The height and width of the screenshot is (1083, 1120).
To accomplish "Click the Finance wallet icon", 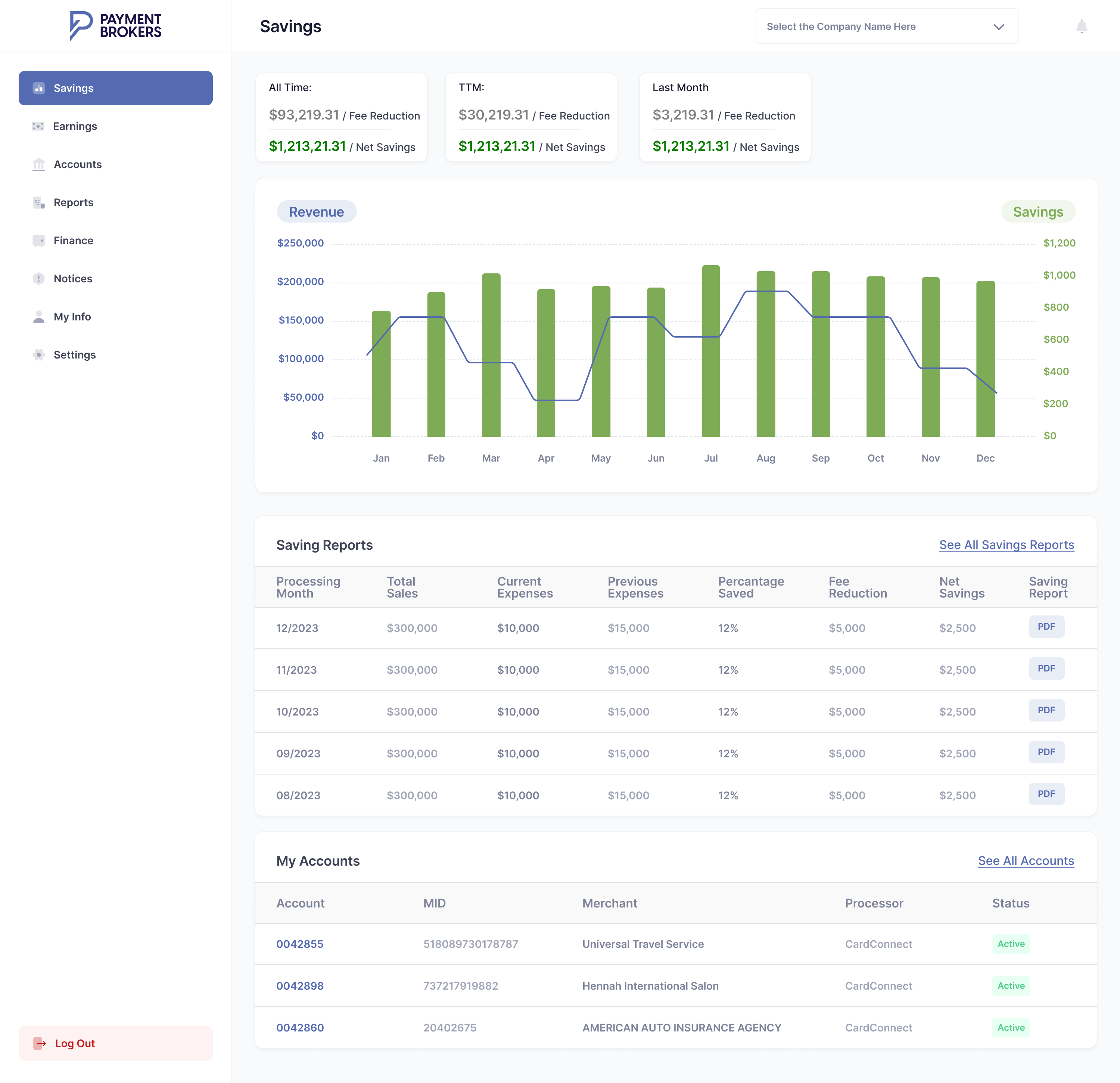I will (38, 241).
